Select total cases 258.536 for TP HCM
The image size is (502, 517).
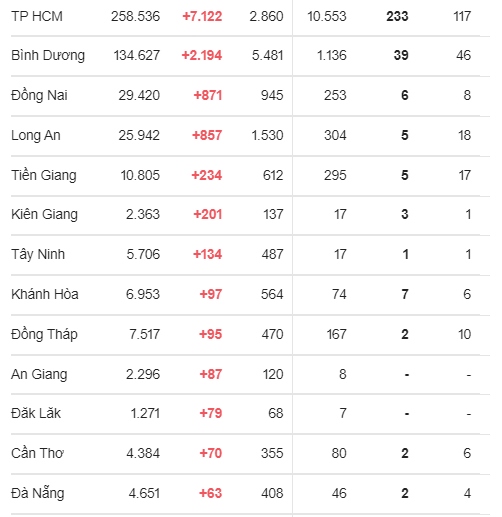[135, 16]
